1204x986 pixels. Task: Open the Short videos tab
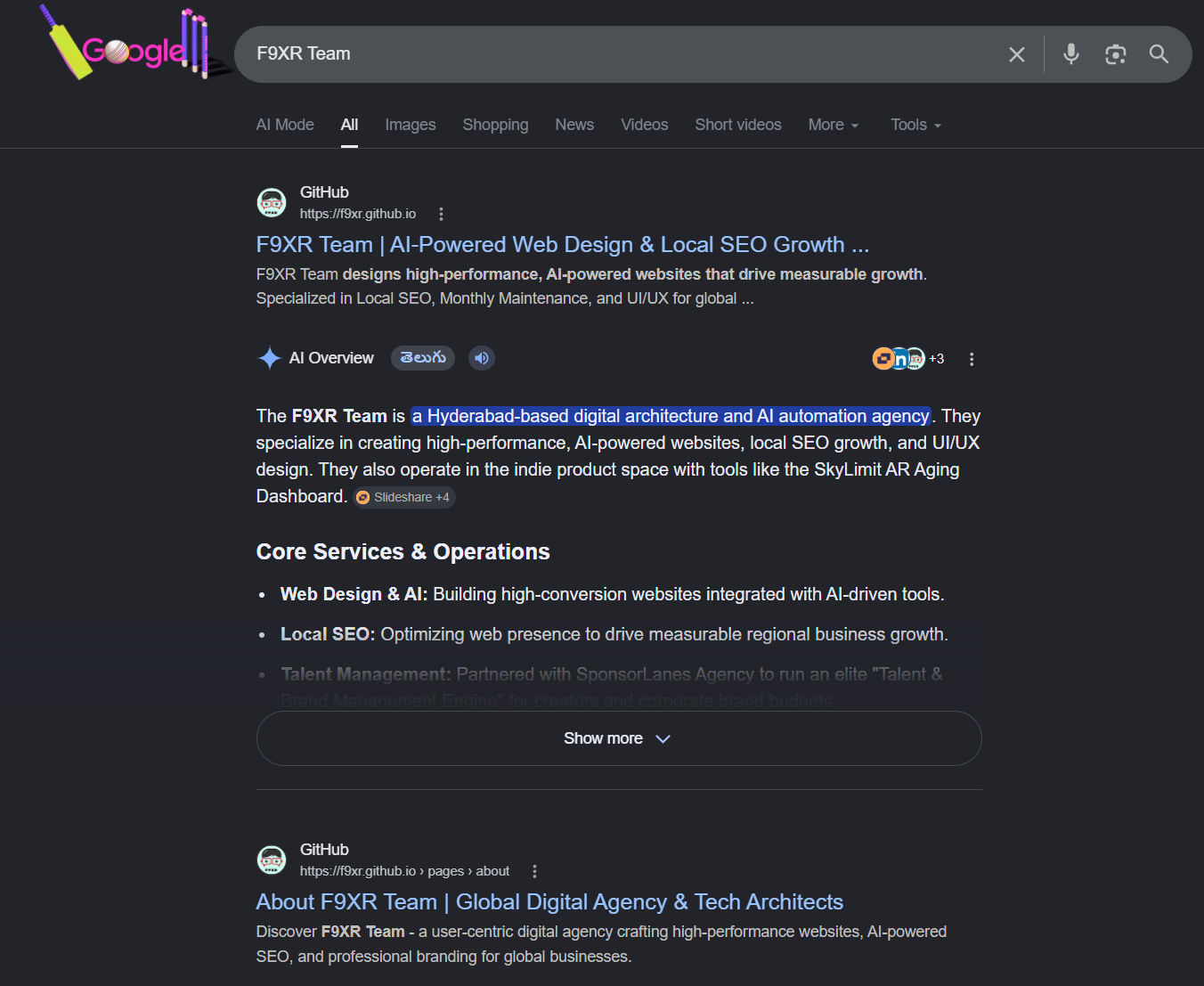pos(738,125)
